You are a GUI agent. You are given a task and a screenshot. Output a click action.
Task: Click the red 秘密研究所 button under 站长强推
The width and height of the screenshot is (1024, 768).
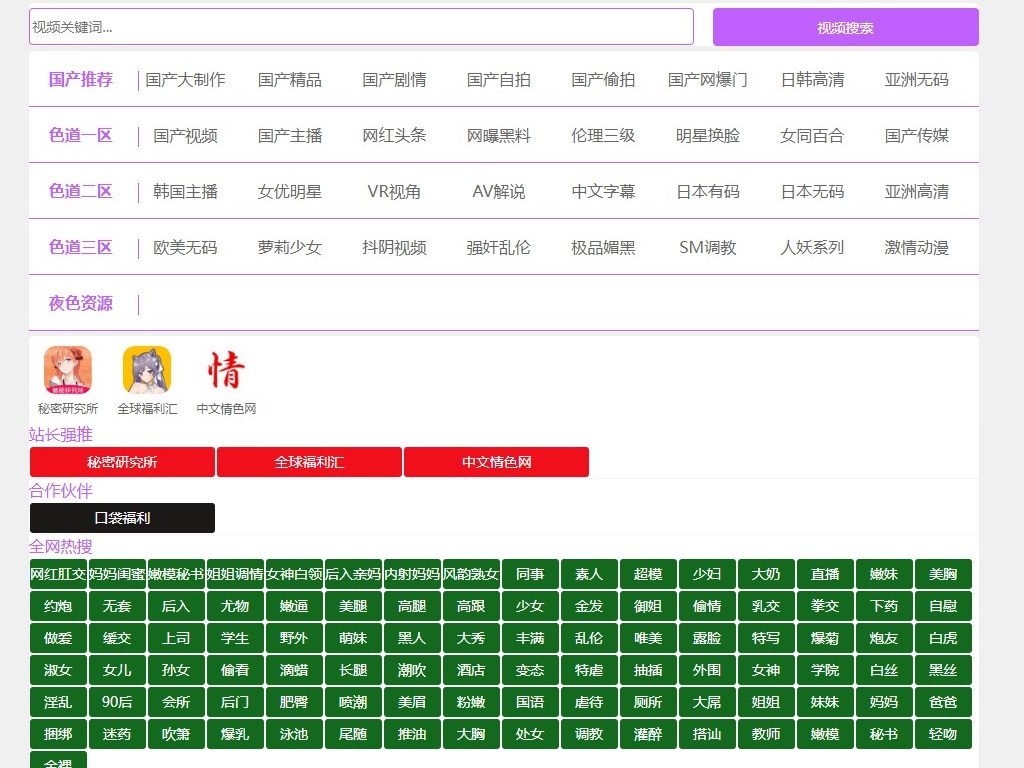click(122, 462)
